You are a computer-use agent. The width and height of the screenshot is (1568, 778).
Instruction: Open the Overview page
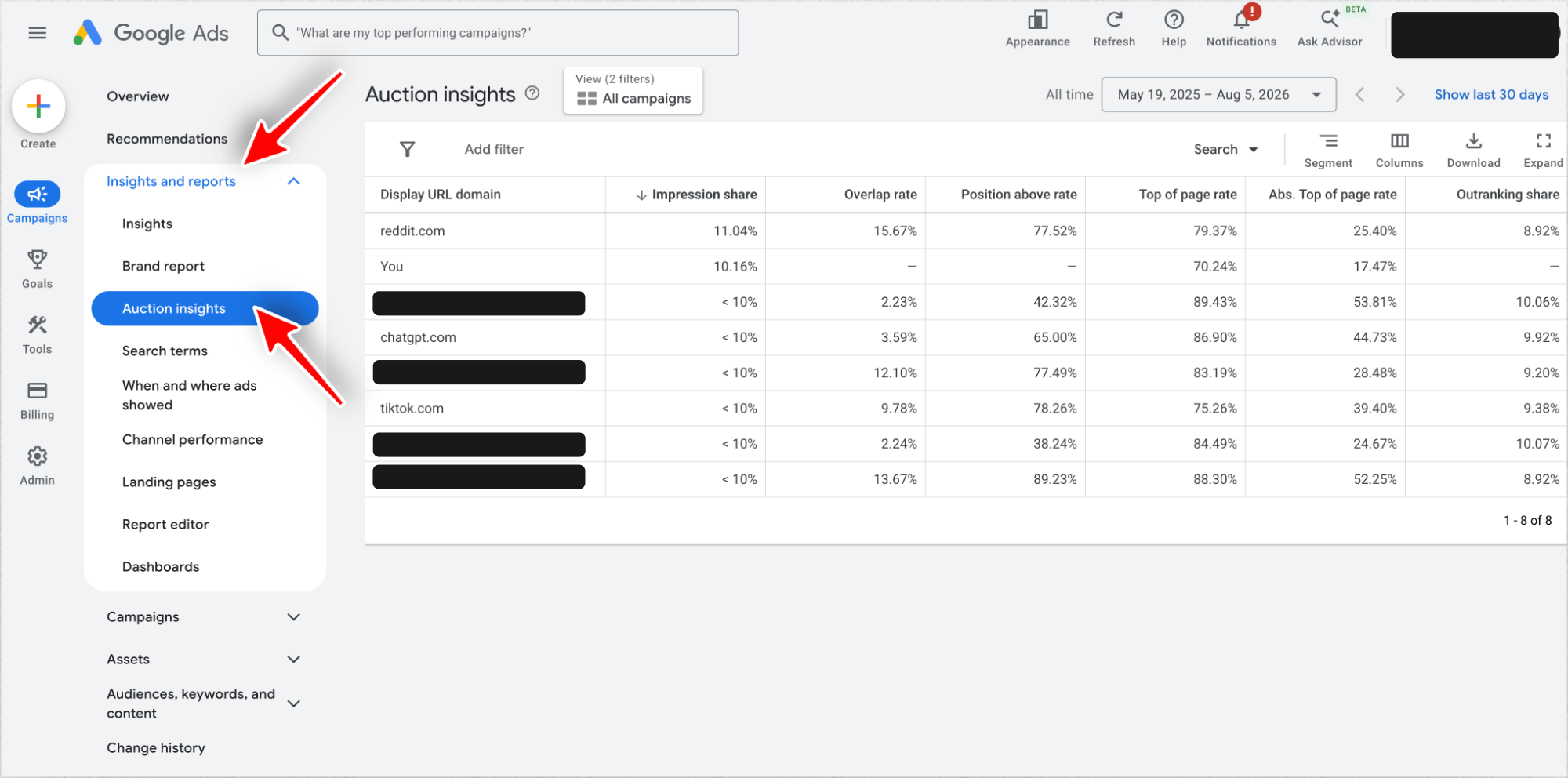coord(138,96)
